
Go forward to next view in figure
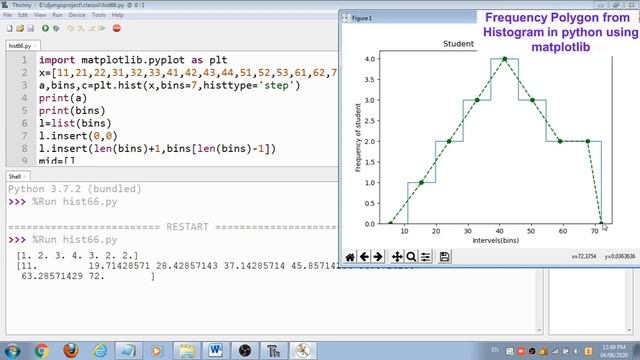(378, 257)
